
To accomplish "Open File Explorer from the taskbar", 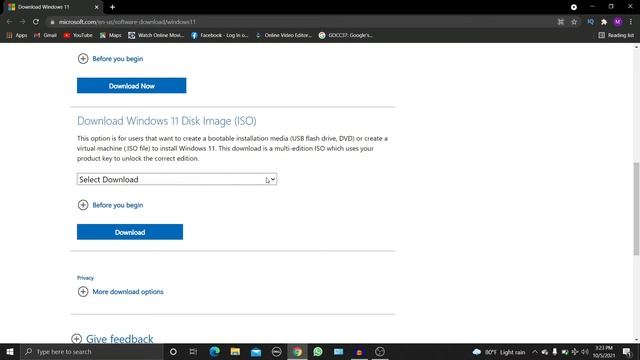I will [235, 351].
